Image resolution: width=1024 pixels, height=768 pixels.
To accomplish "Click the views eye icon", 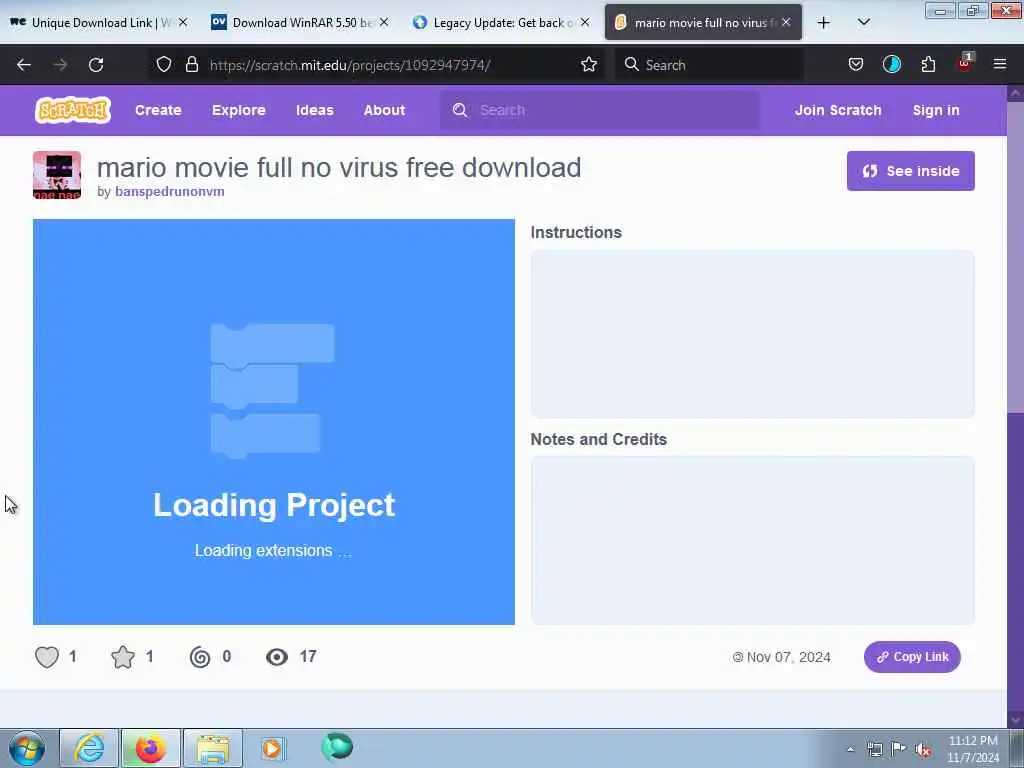I will (x=277, y=657).
